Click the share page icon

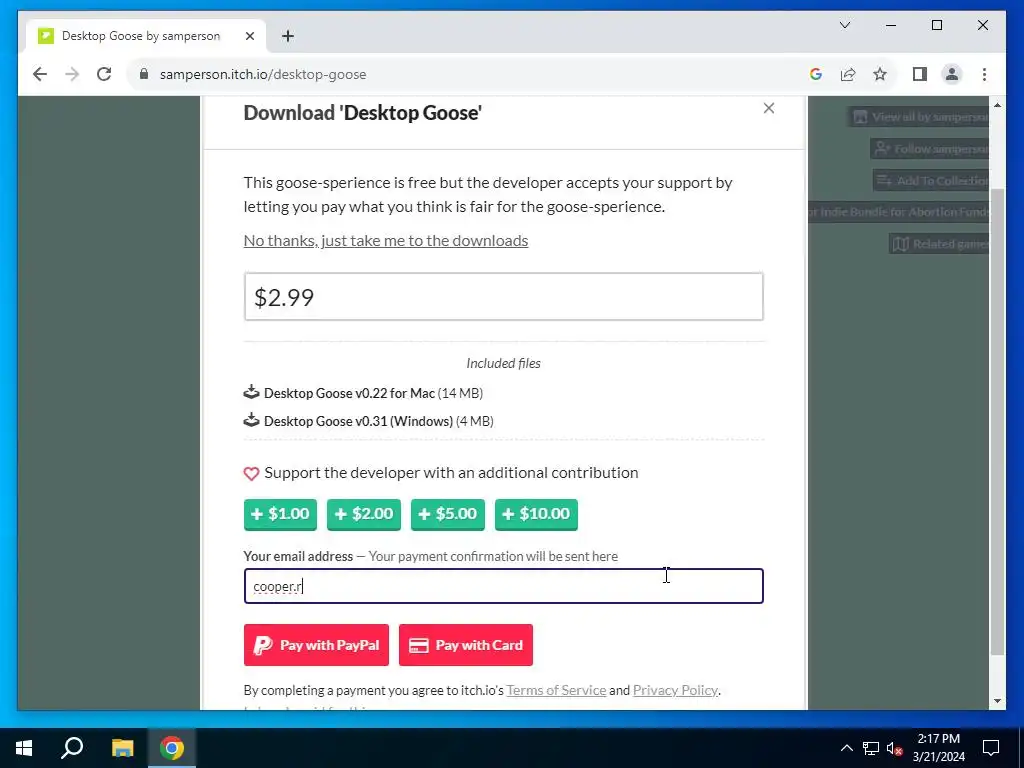click(x=848, y=74)
